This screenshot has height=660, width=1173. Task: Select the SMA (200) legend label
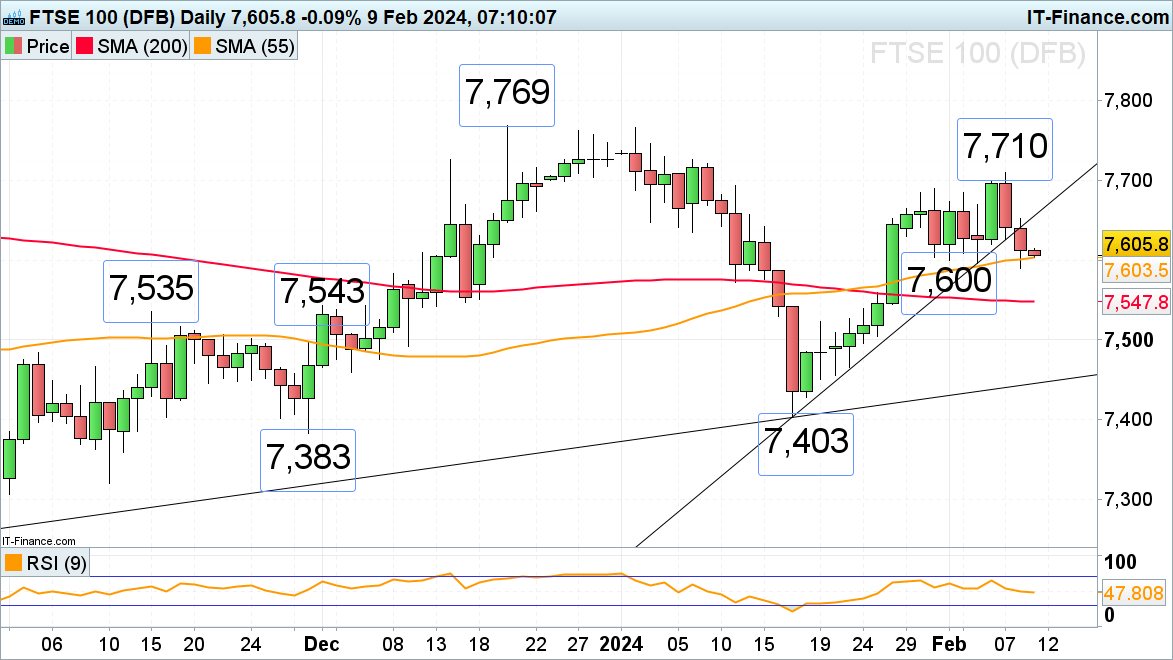142,46
